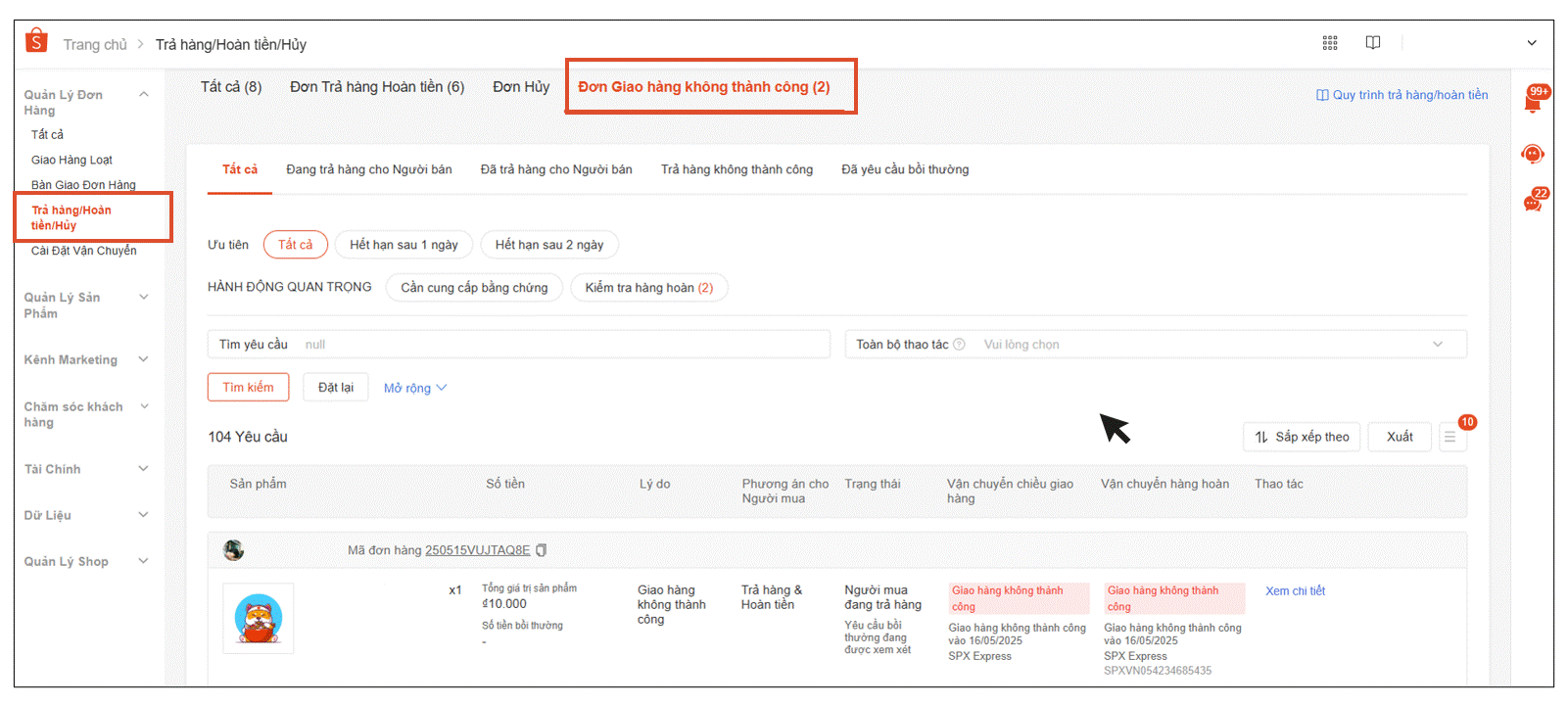Open the customer support headset icon

(1533, 154)
